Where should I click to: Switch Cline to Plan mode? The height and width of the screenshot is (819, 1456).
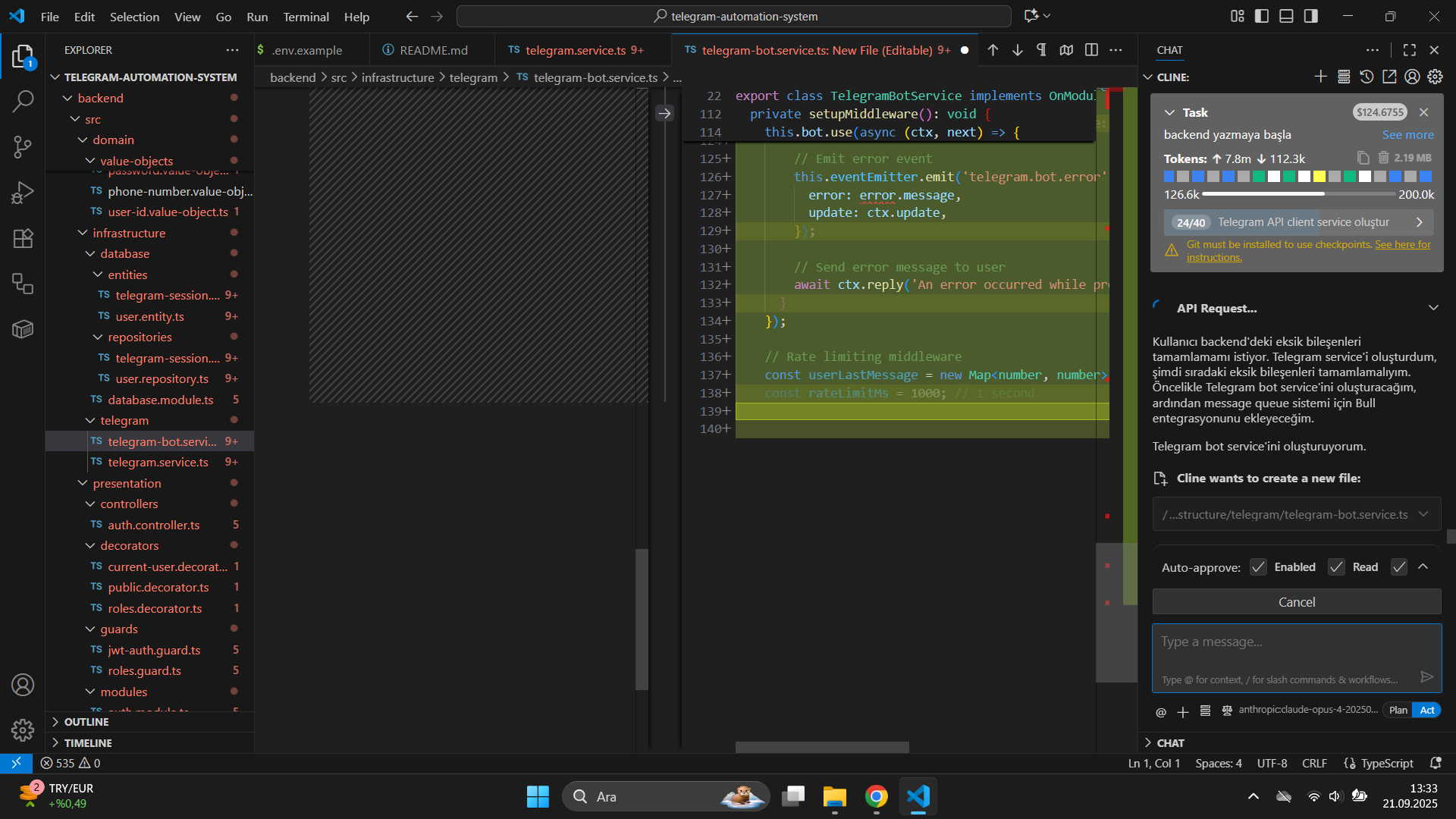1398,711
